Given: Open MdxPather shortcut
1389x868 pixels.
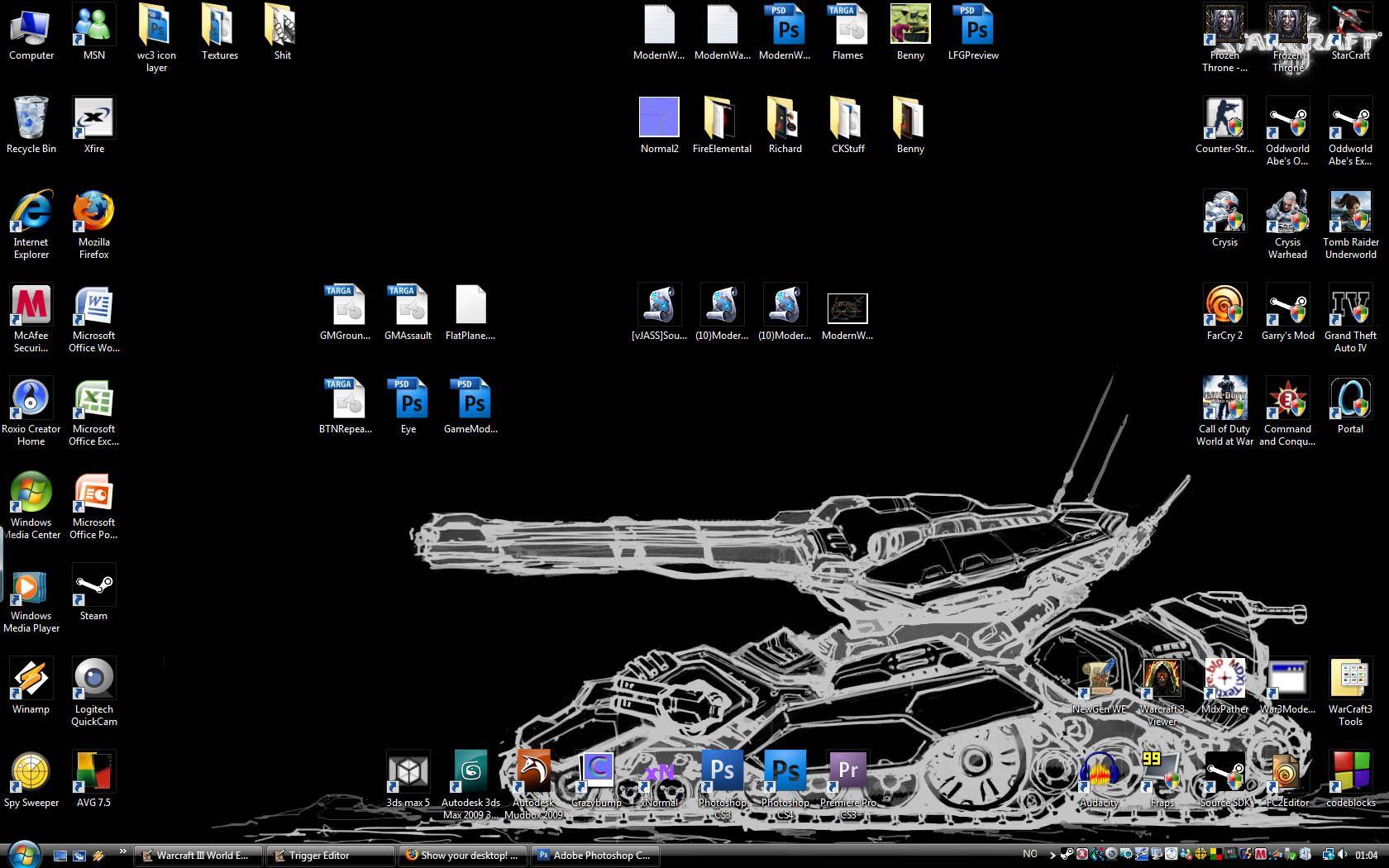Looking at the screenshot, I should point(1225,686).
